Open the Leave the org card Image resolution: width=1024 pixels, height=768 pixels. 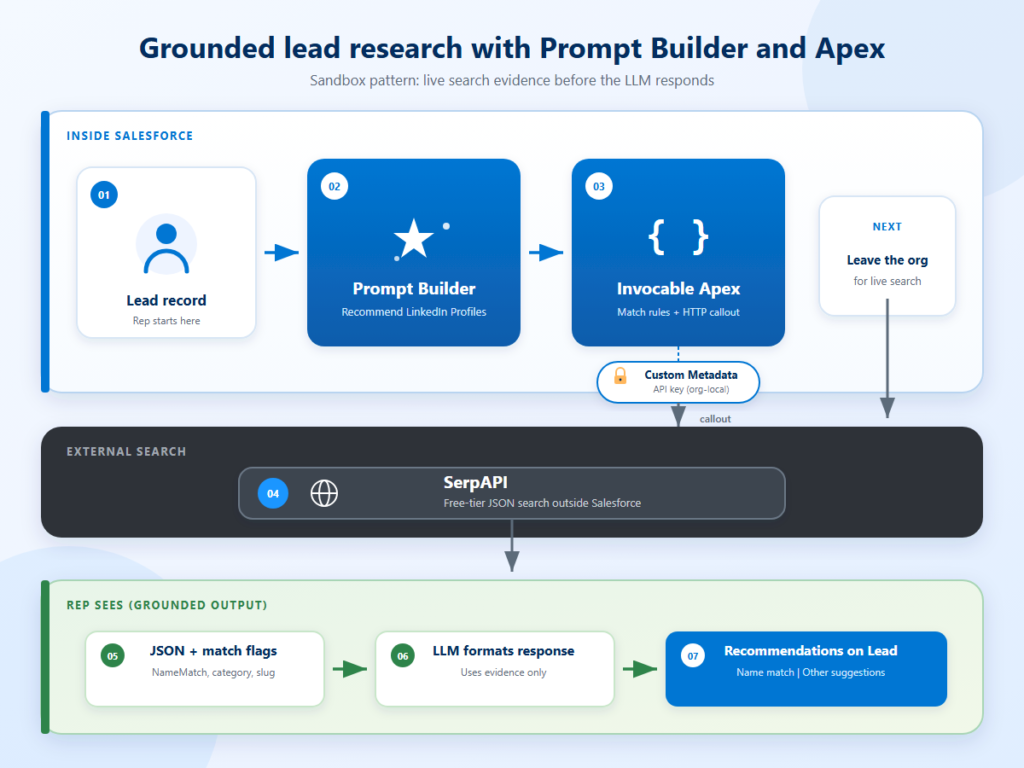coord(887,255)
